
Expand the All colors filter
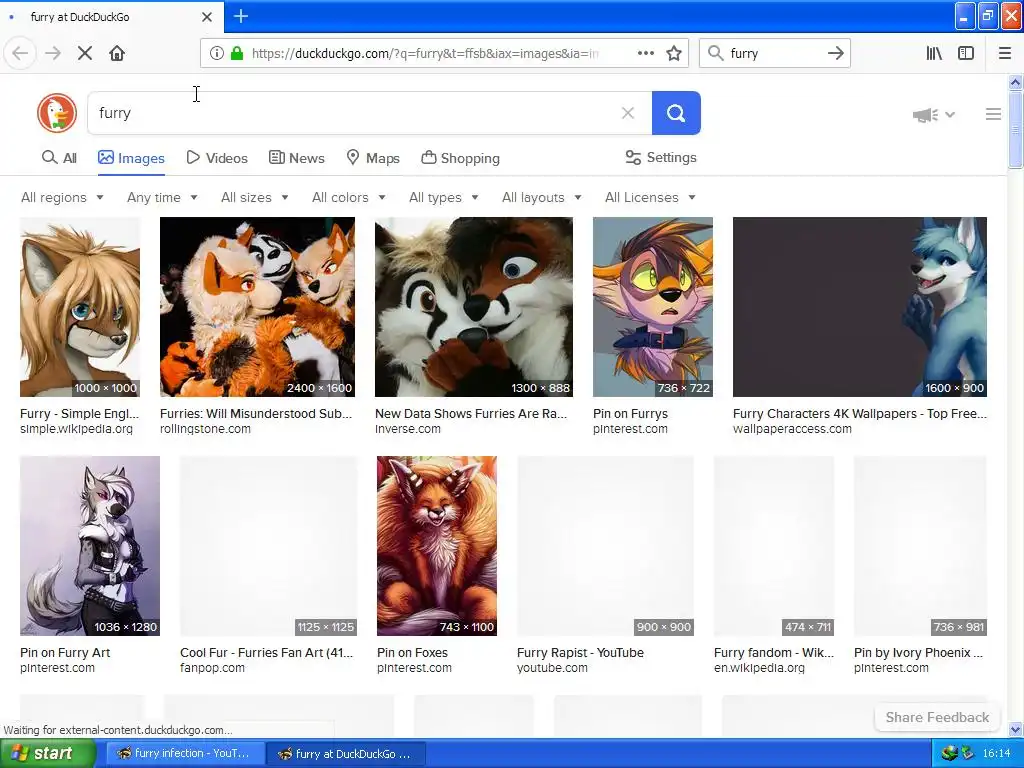point(349,197)
